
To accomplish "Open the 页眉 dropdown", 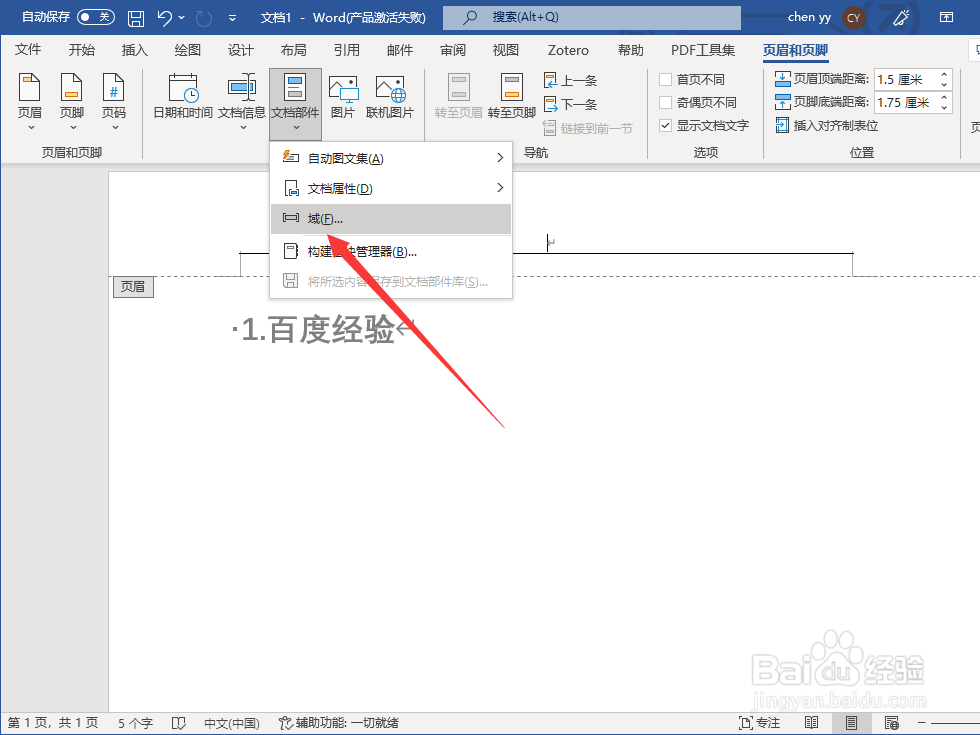I will point(30,102).
